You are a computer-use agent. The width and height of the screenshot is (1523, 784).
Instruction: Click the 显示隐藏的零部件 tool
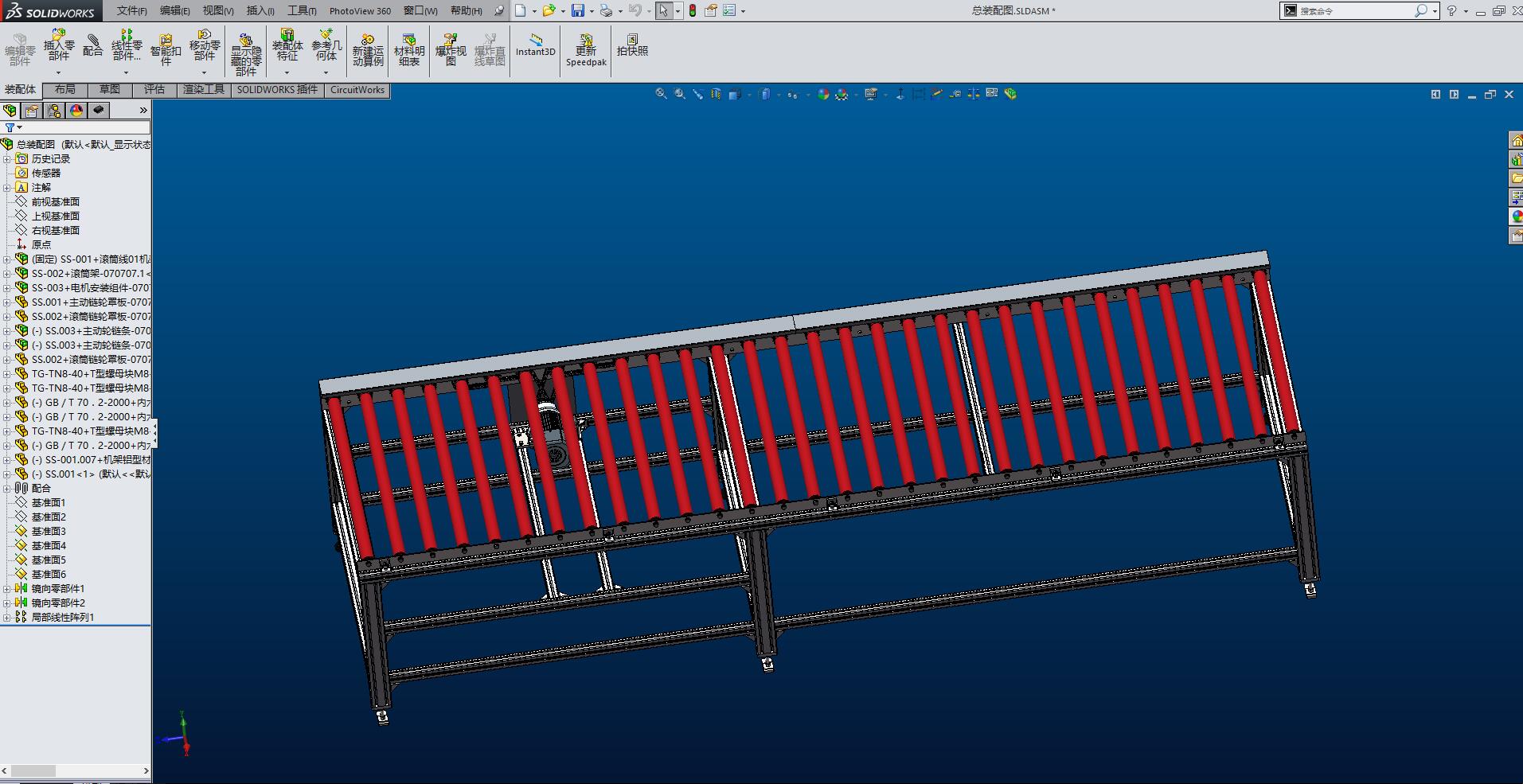(x=246, y=54)
